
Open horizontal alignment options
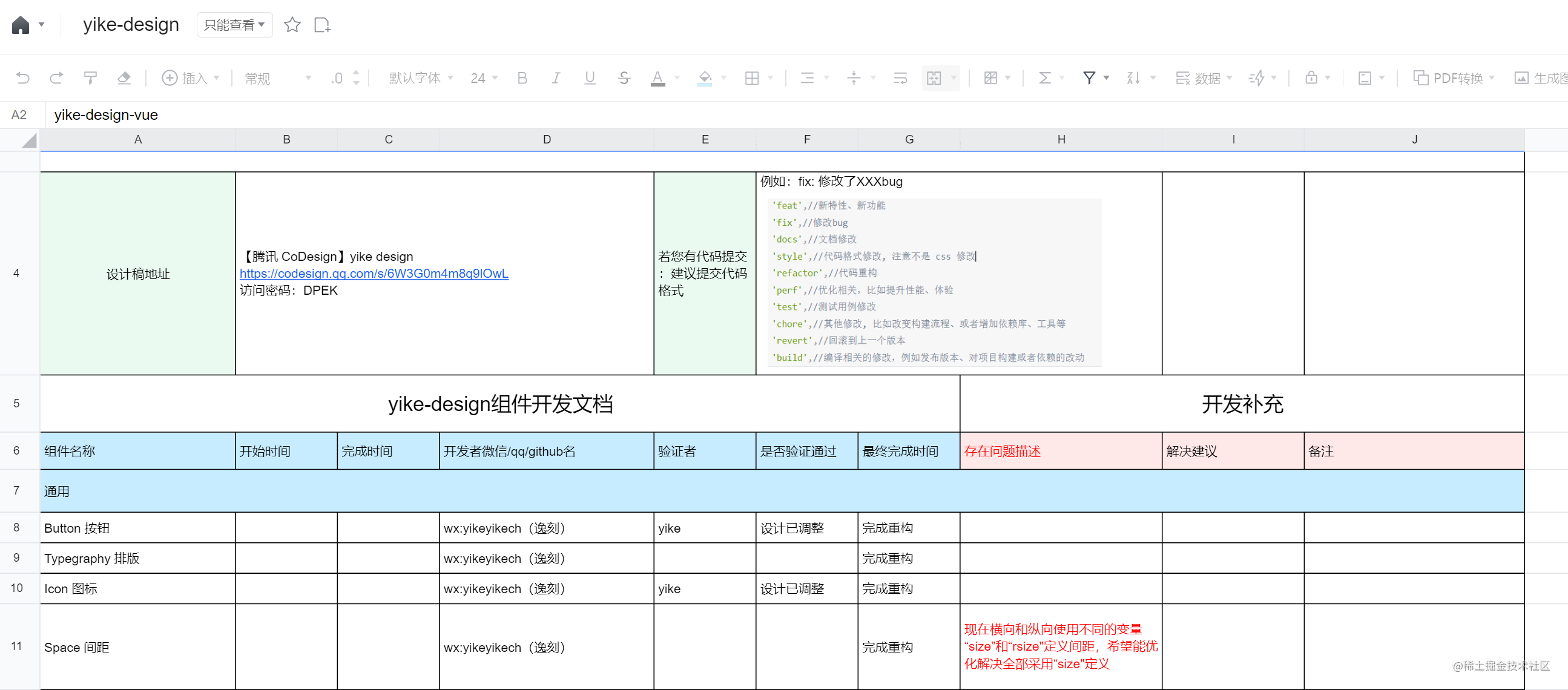[x=807, y=78]
